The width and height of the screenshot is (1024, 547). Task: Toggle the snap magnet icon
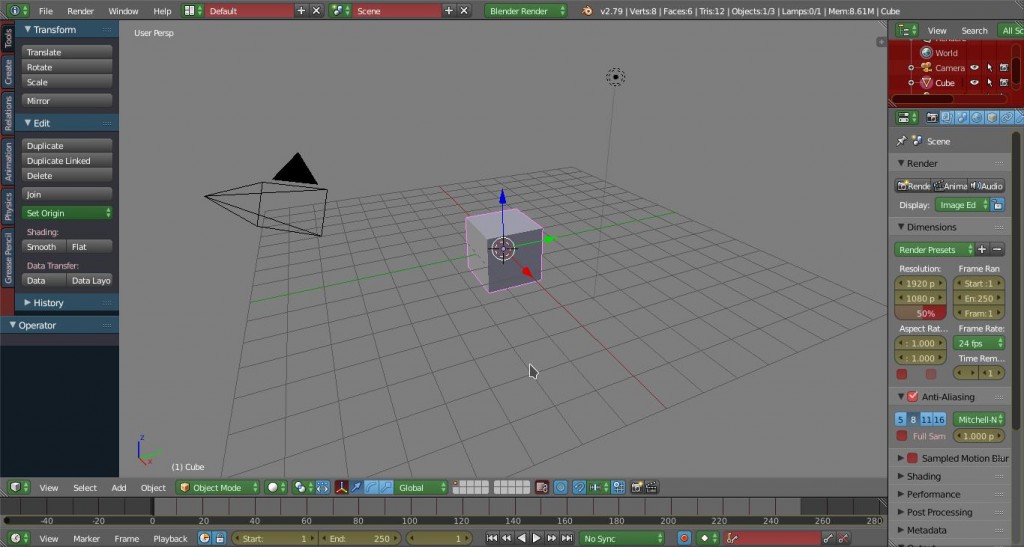[579, 487]
